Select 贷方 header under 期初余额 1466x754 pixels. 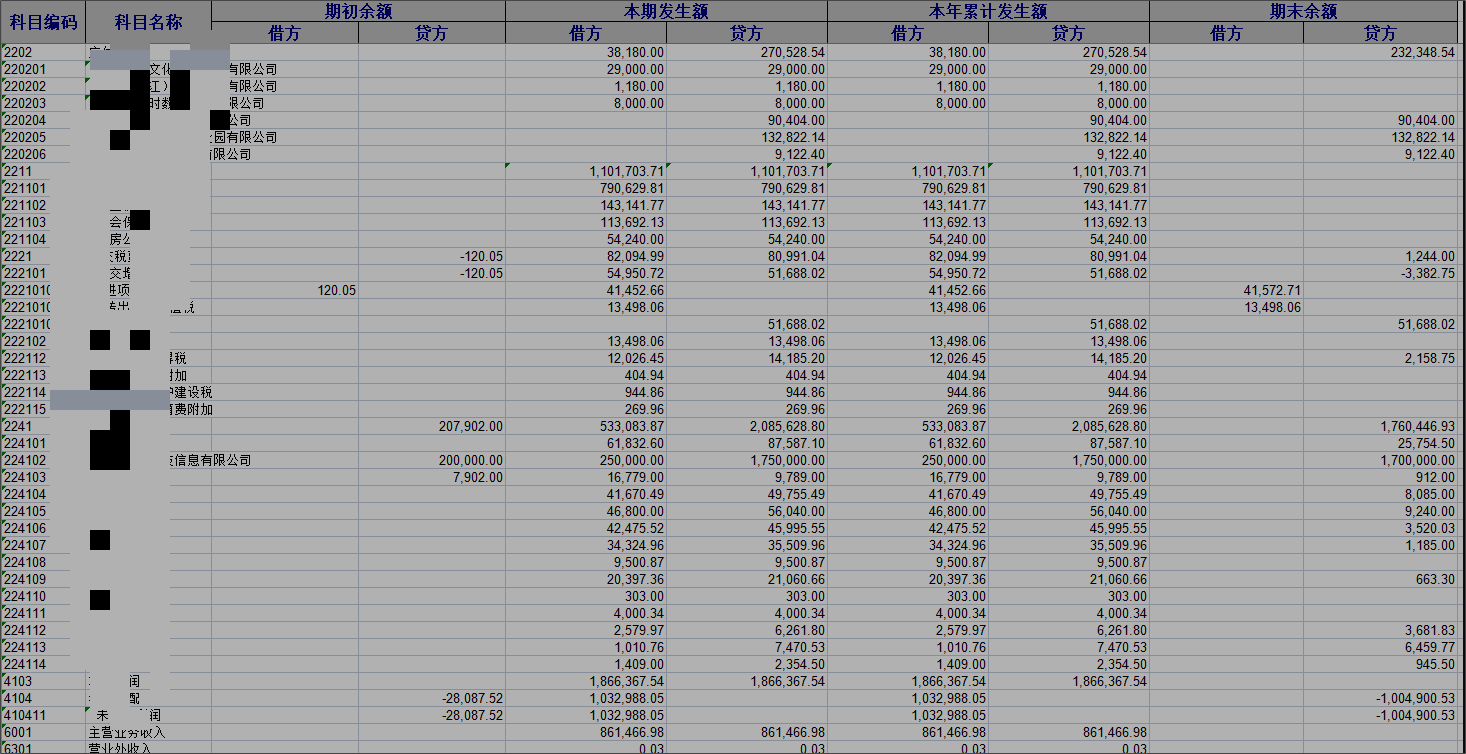coord(432,33)
